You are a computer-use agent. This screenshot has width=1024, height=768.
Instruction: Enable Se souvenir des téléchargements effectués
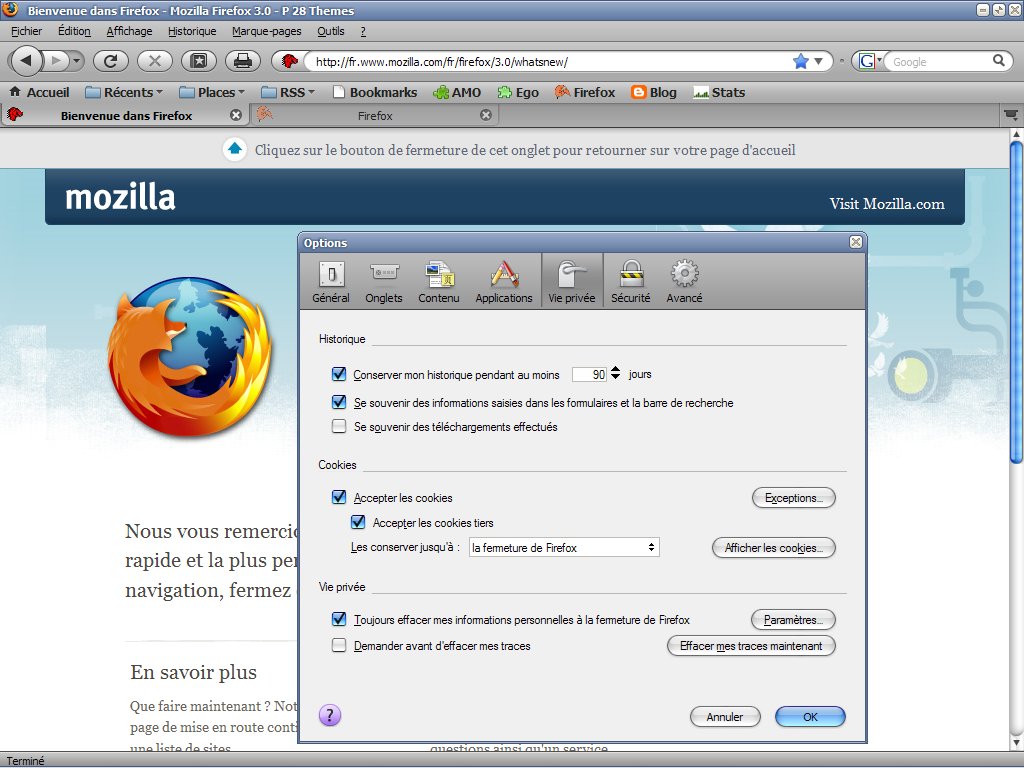(338, 426)
